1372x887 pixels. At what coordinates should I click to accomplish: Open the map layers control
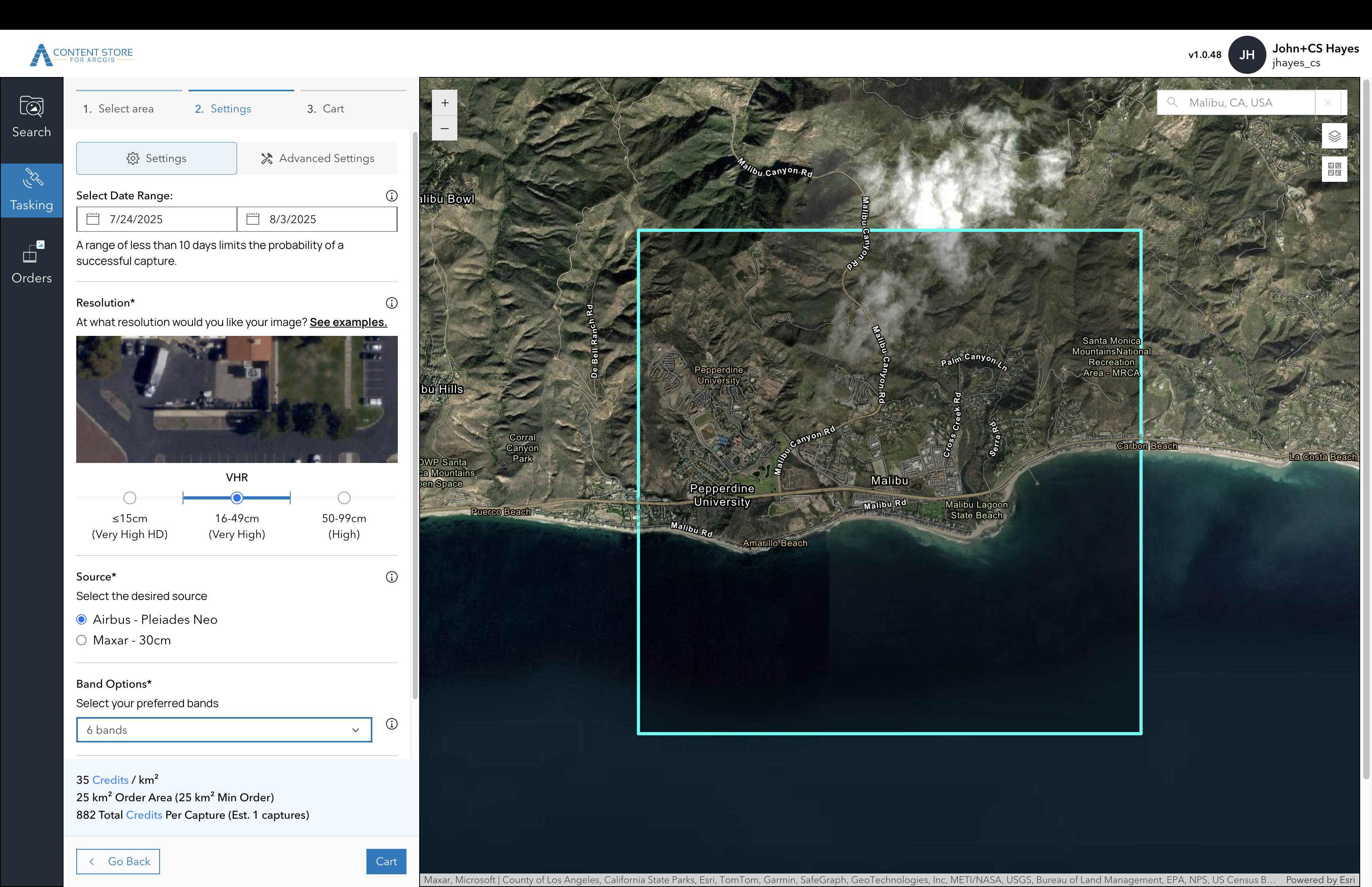pyautogui.click(x=1335, y=137)
